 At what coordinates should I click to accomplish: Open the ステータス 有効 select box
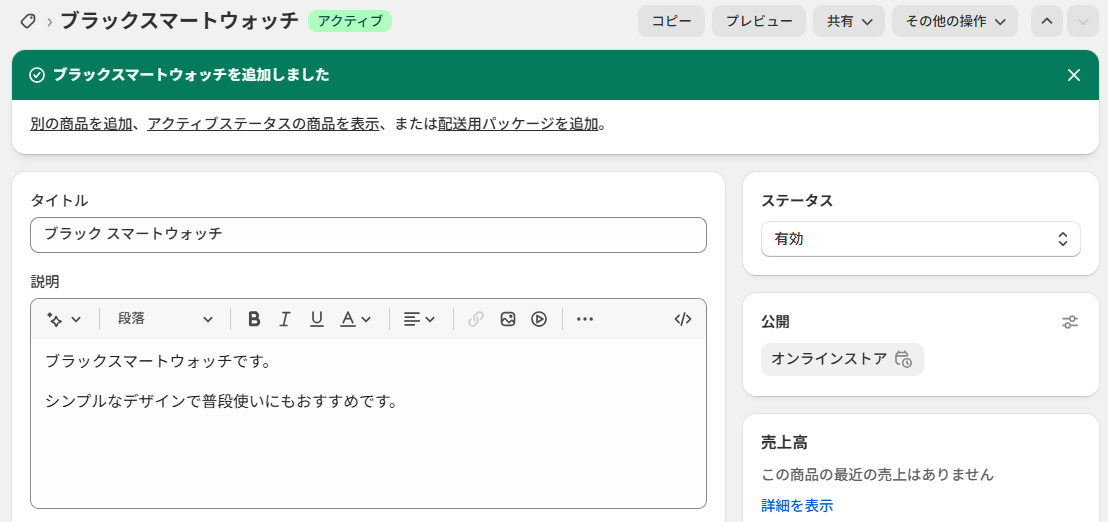click(921, 239)
